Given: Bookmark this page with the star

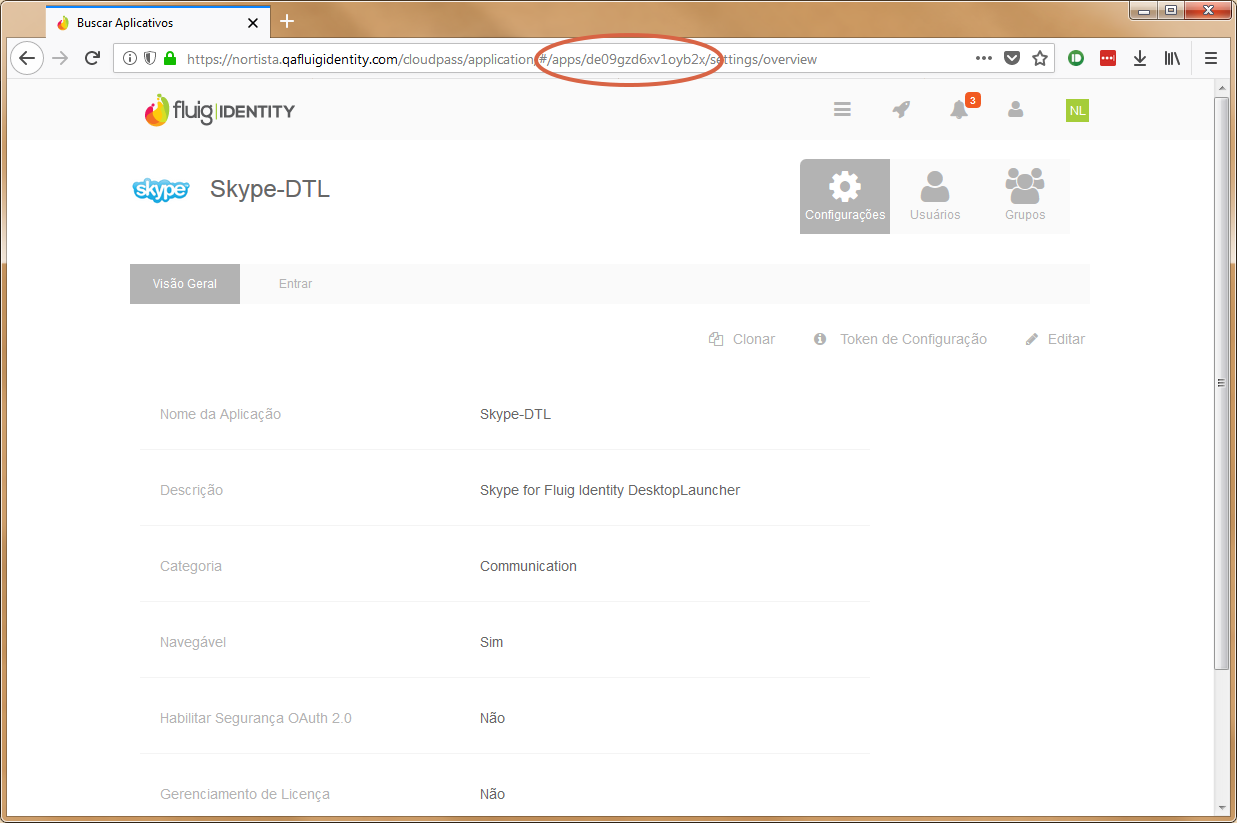Looking at the screenshot, I should [1040, 58].
